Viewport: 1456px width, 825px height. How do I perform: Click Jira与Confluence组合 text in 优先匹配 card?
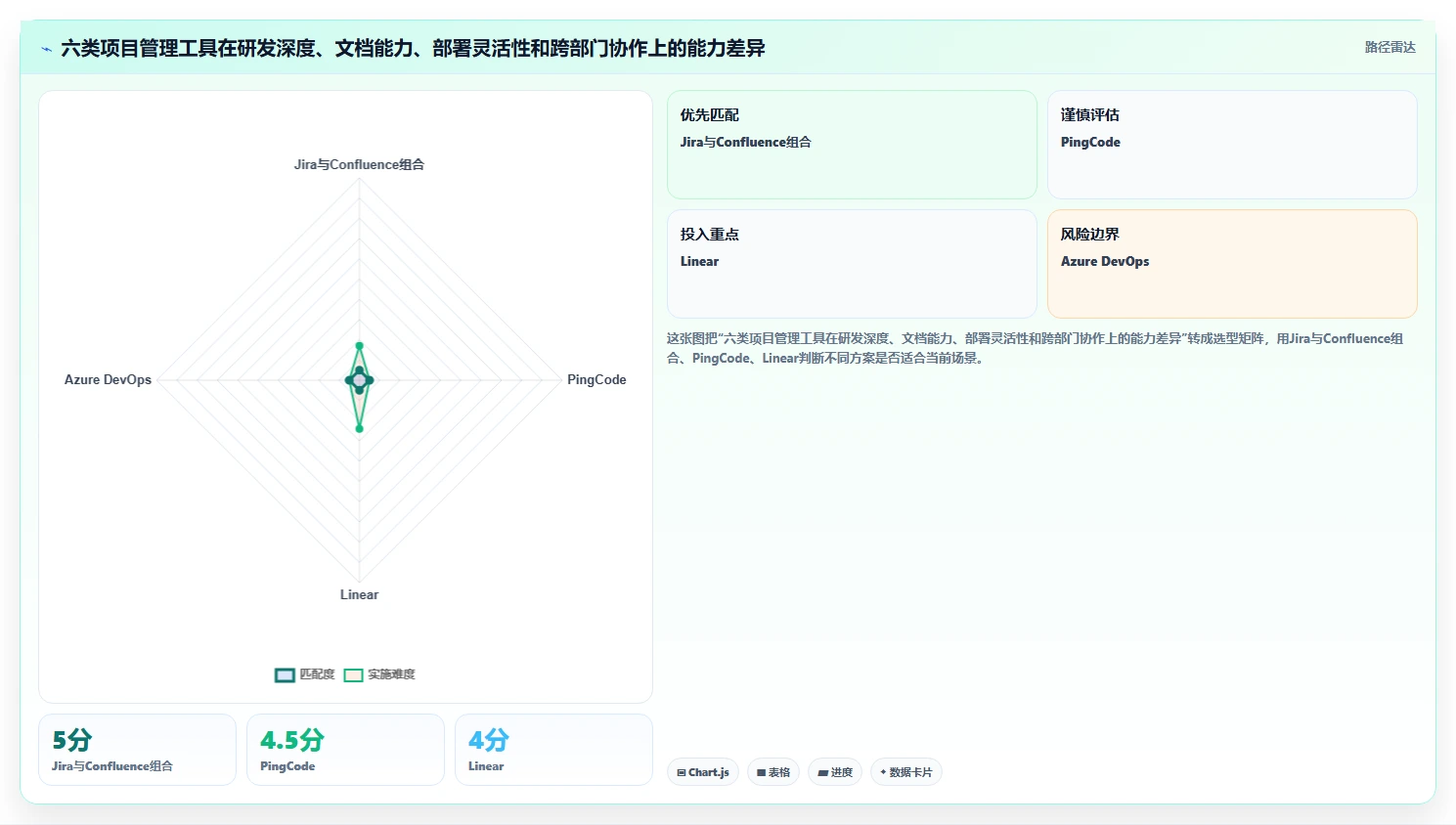click(x=745, y=142)
